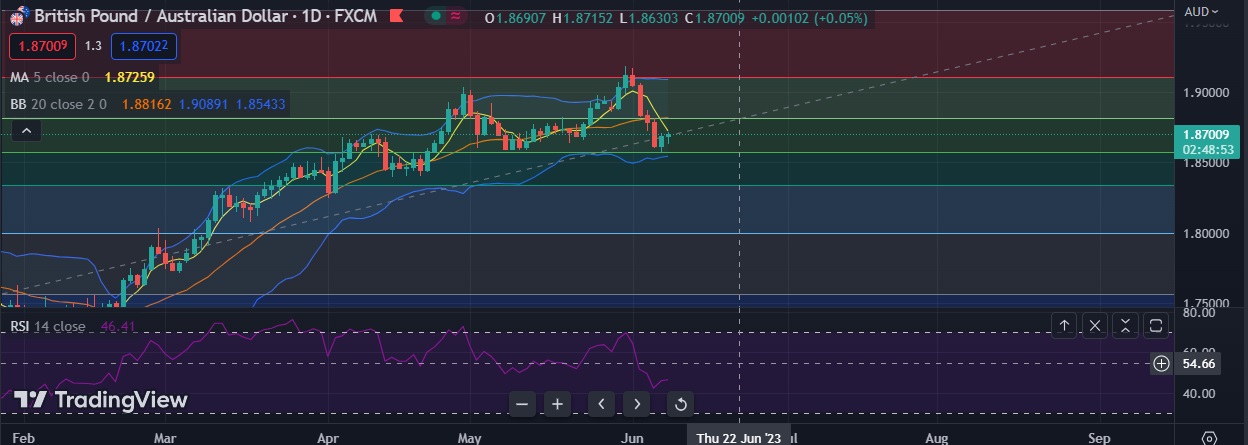Maximize the RSI pane
Viewport: 1248px width, 445px height.
coord(1155,325)
